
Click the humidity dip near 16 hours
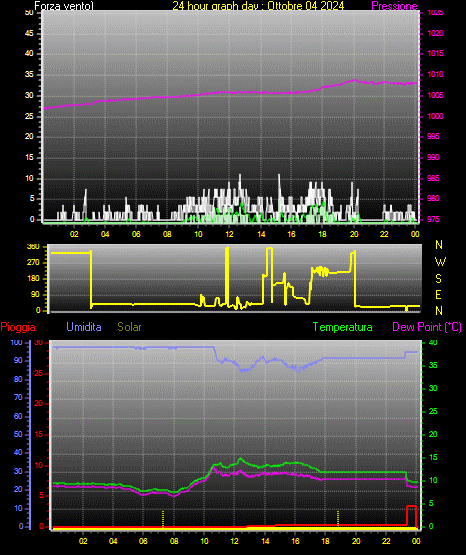click(x=298, y=370)
